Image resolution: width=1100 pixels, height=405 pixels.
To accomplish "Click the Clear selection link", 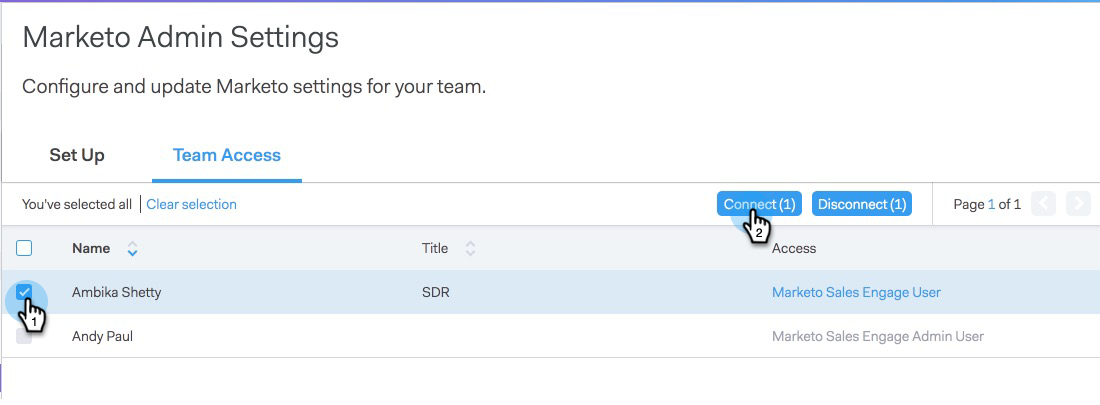I will [191, 204].
